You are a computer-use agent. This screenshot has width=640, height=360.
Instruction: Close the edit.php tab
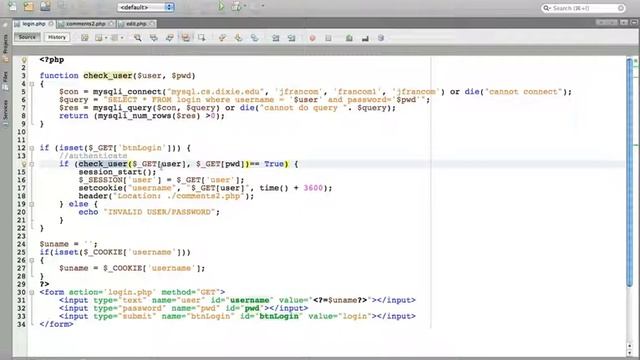click(151, 24)
